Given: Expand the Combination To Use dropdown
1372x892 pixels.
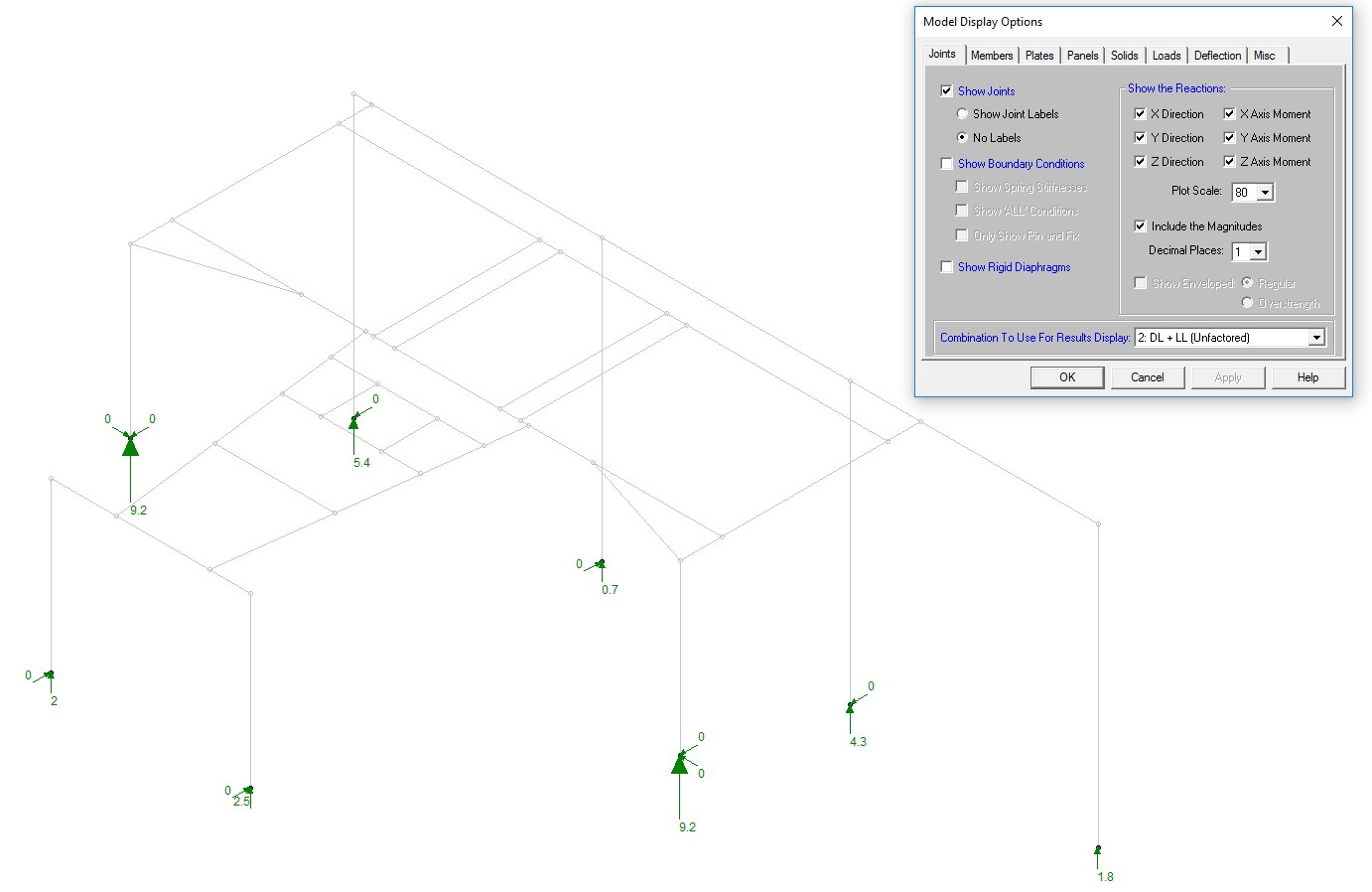Looking at the screenshot, I should pos(1316,338).
